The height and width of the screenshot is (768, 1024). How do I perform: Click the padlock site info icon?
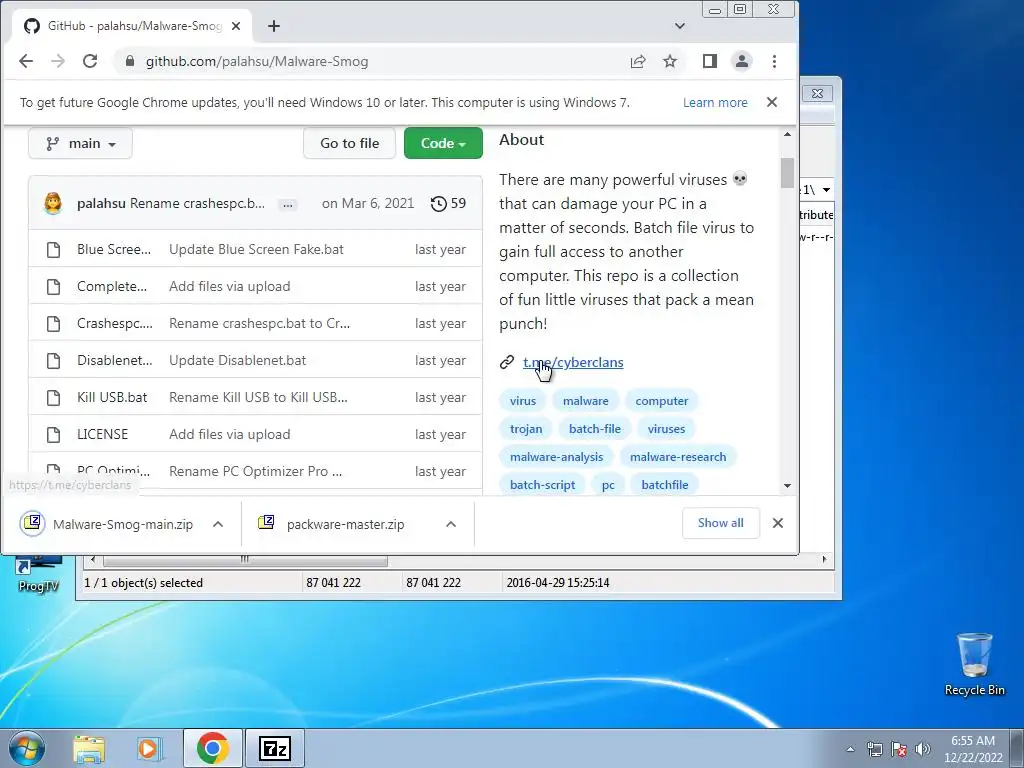[x=130, y=61]
